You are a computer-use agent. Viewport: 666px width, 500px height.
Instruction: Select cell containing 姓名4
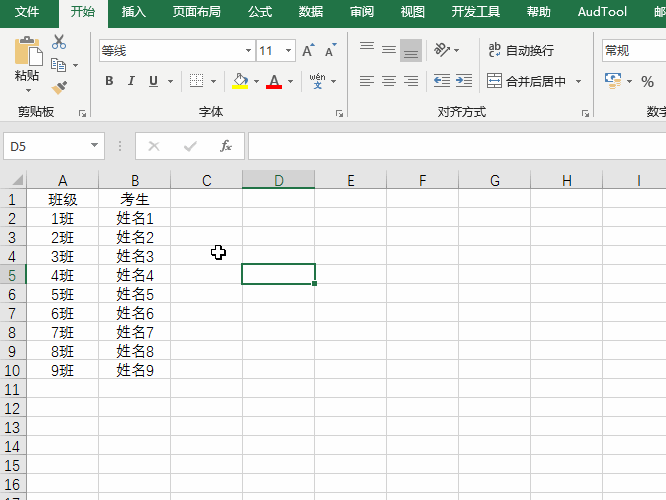click(135, 275)
